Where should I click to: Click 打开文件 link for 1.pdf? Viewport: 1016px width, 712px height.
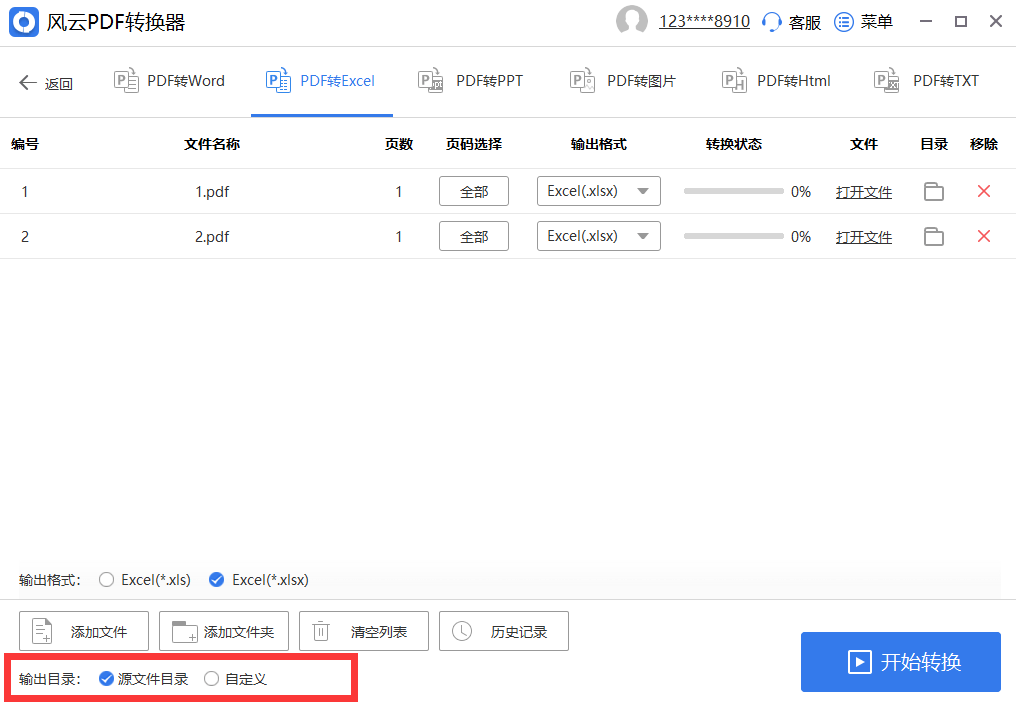coord(864,192)
